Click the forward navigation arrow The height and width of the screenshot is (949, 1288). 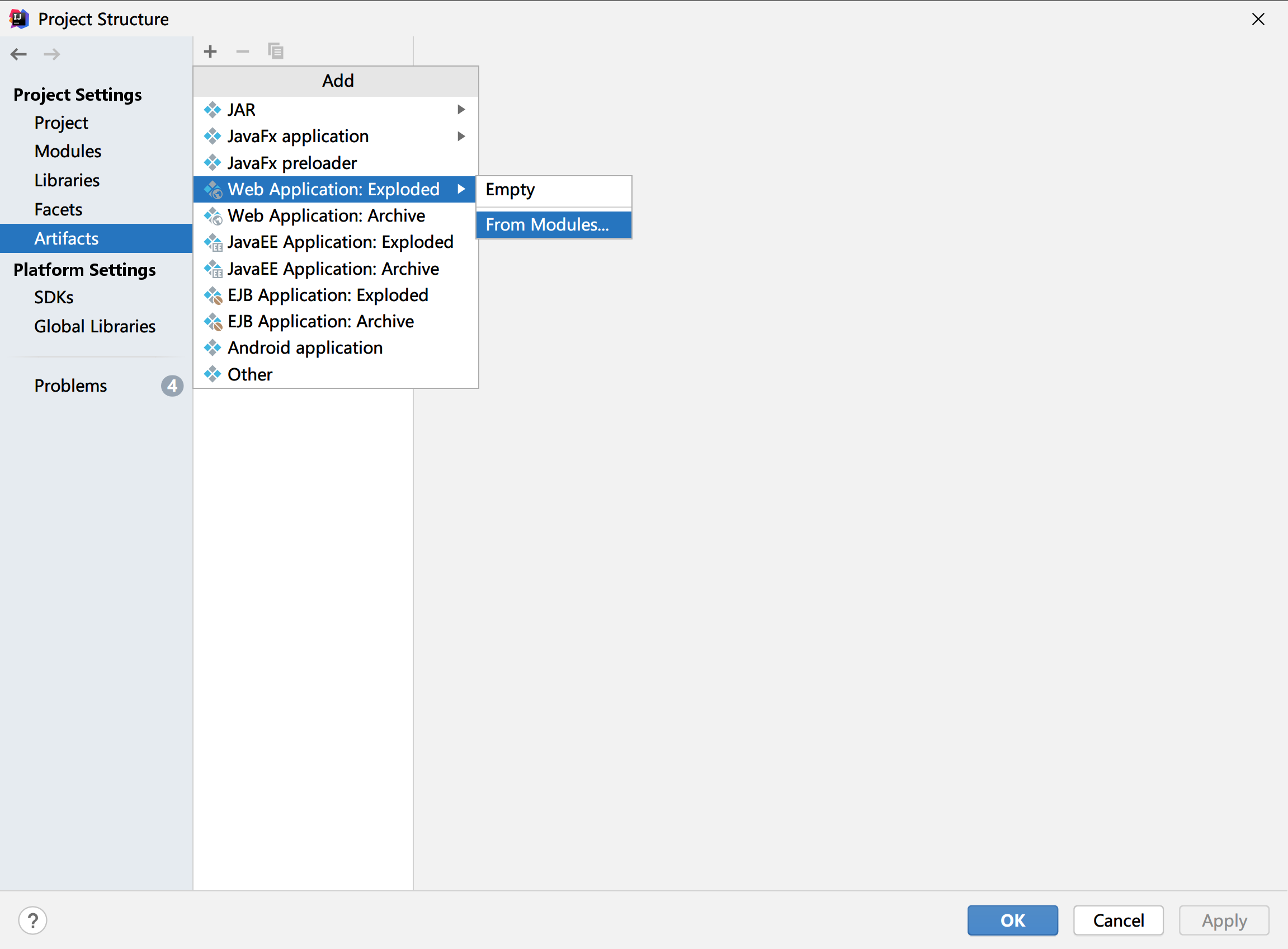coord(51,54)
